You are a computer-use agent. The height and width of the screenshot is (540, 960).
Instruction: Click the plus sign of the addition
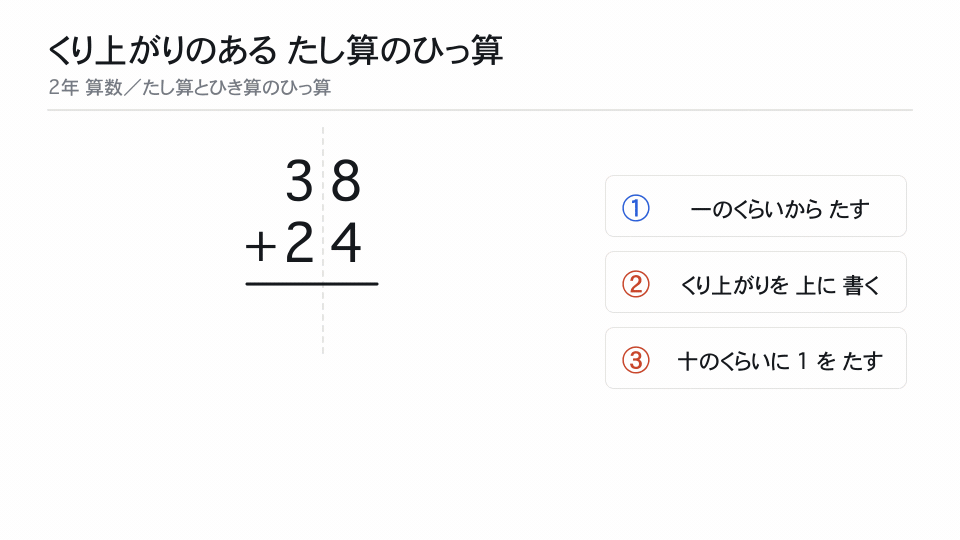[261, 247]
